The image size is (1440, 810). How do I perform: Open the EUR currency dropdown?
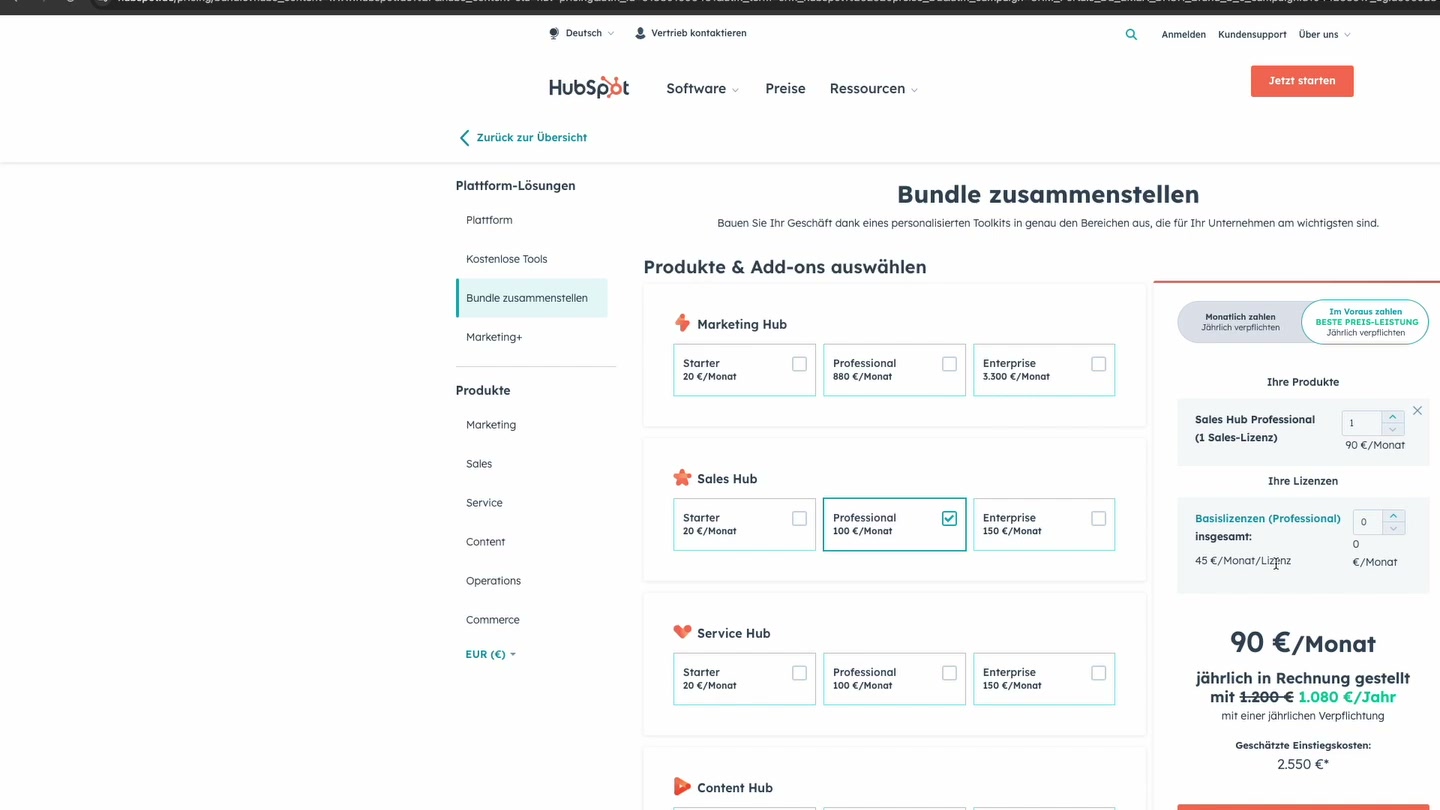tap(490, 654)
